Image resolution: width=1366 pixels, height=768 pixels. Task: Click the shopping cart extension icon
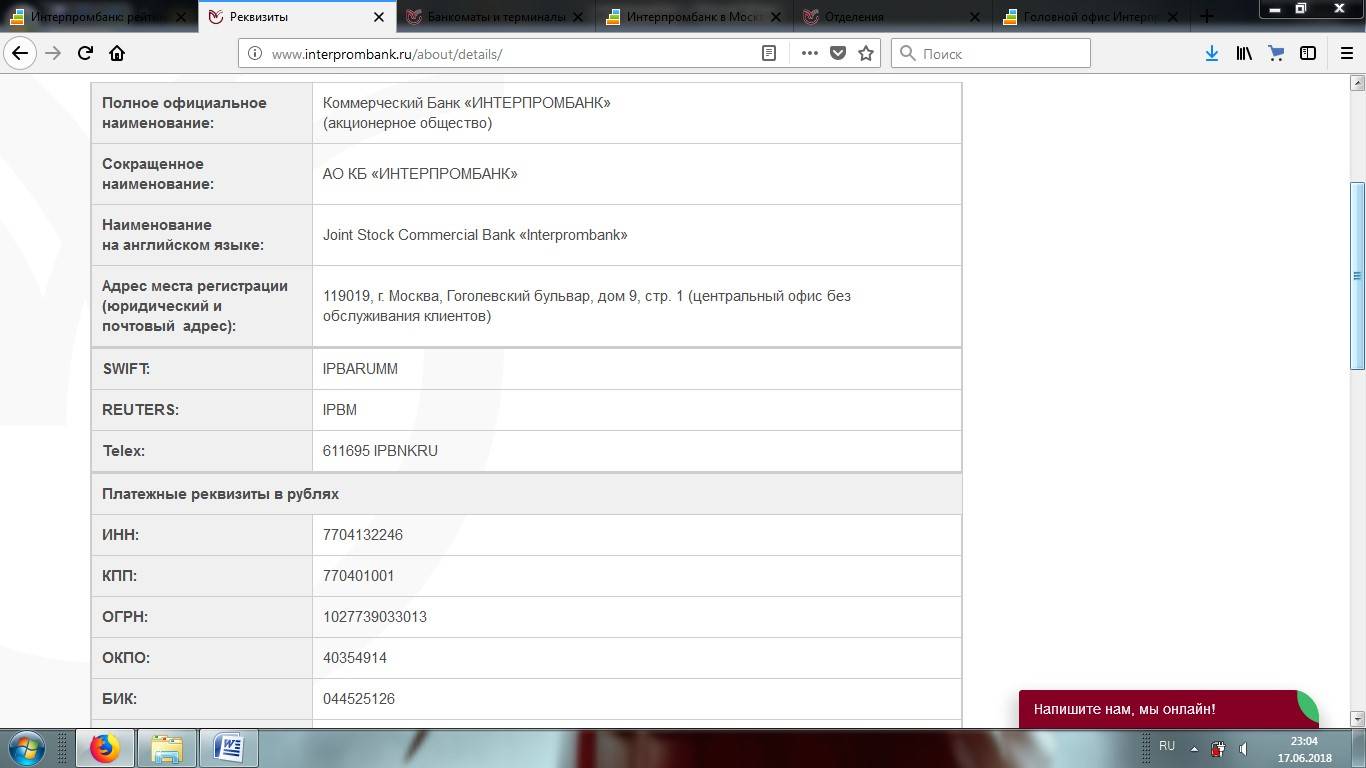click(x=1276, y=54)
